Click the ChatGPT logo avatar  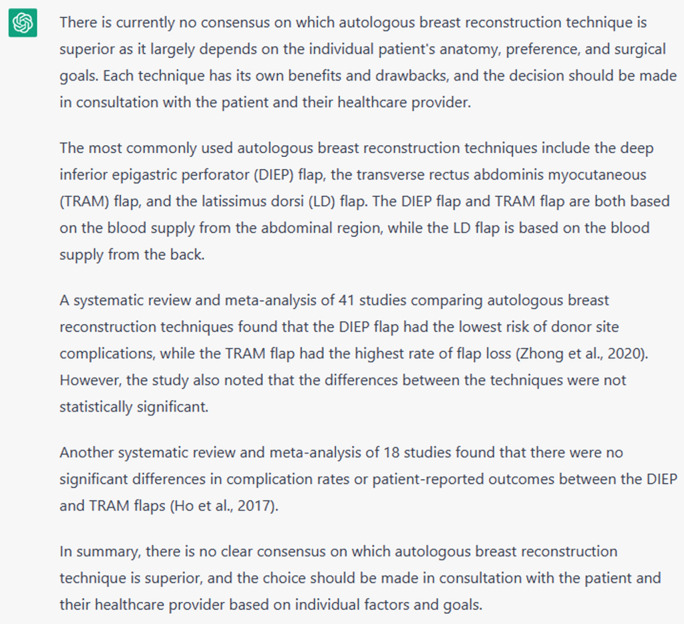(x=22, y=23)
